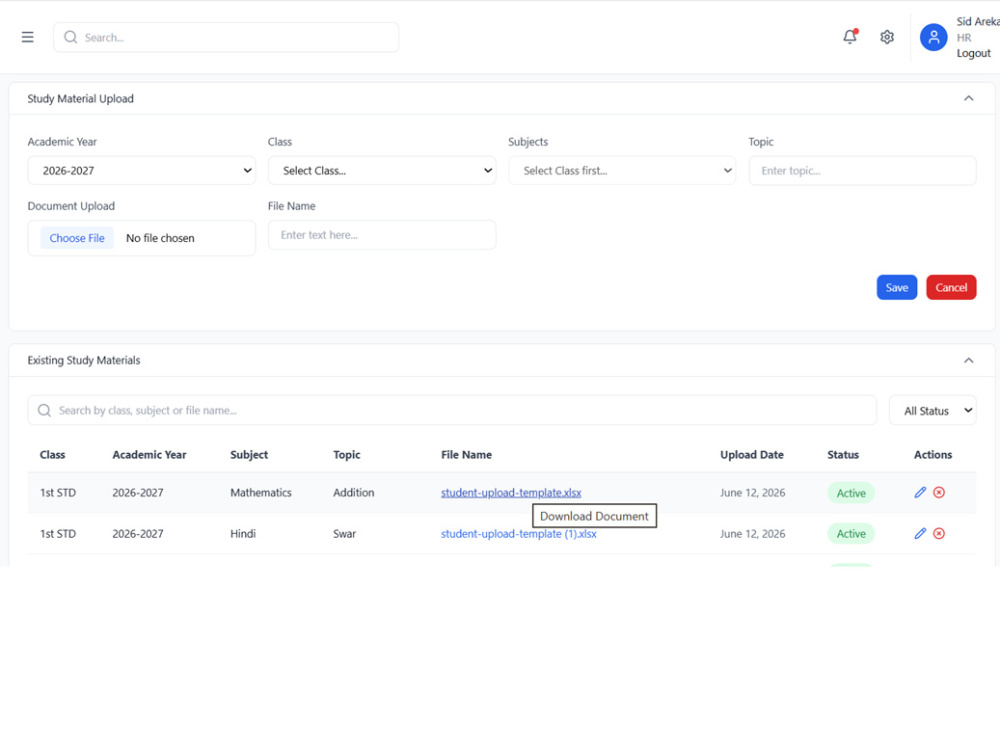
Task: Open the notifications bell
Action: tap(850, 36)
